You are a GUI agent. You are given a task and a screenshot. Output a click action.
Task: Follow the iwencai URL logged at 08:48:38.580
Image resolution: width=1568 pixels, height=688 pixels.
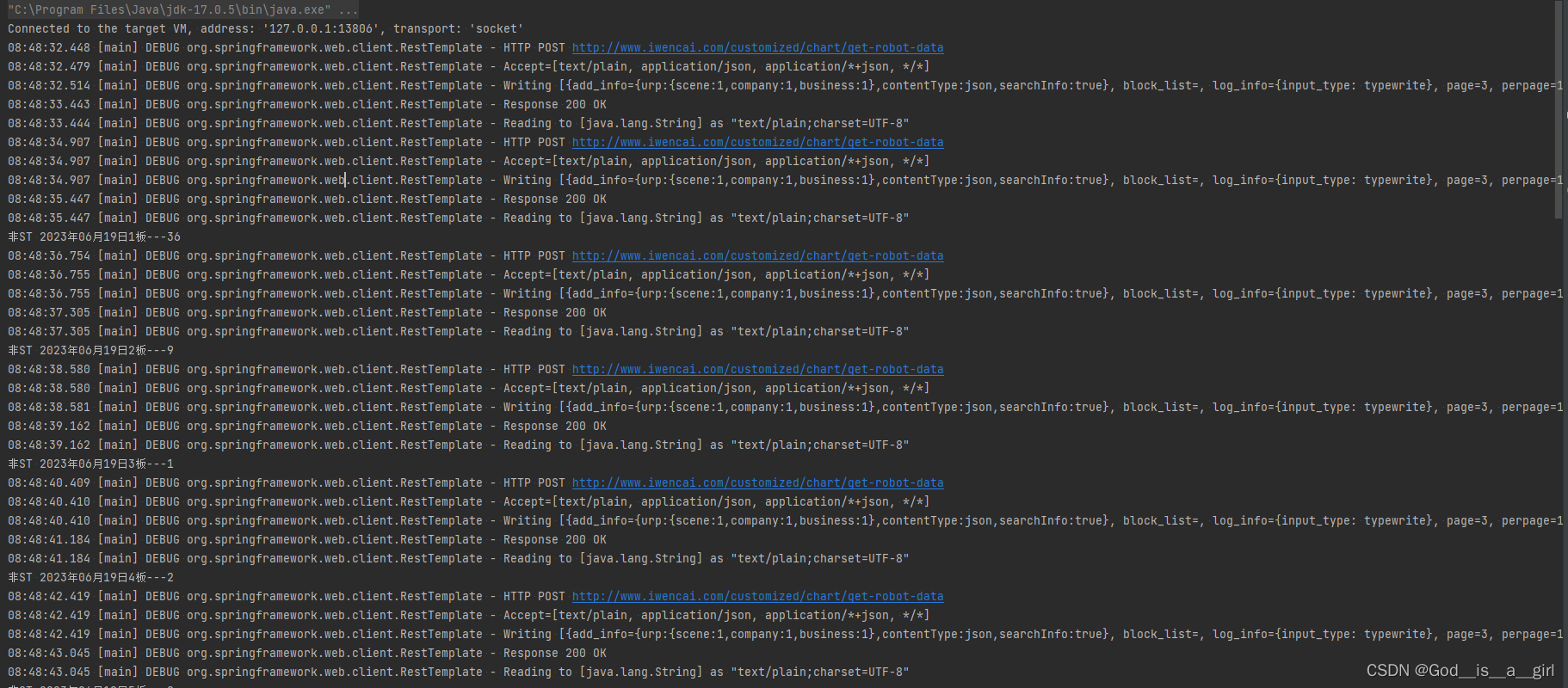click(757, 370)
